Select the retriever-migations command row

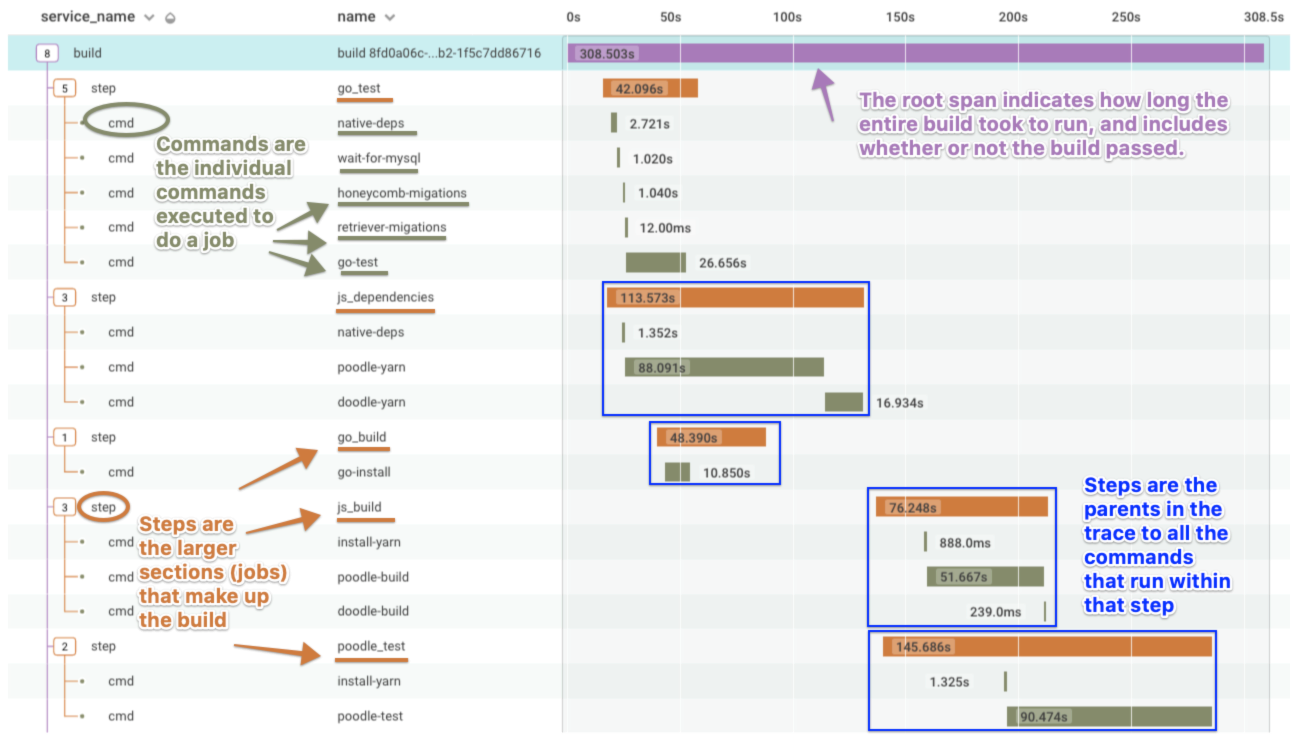391,227
